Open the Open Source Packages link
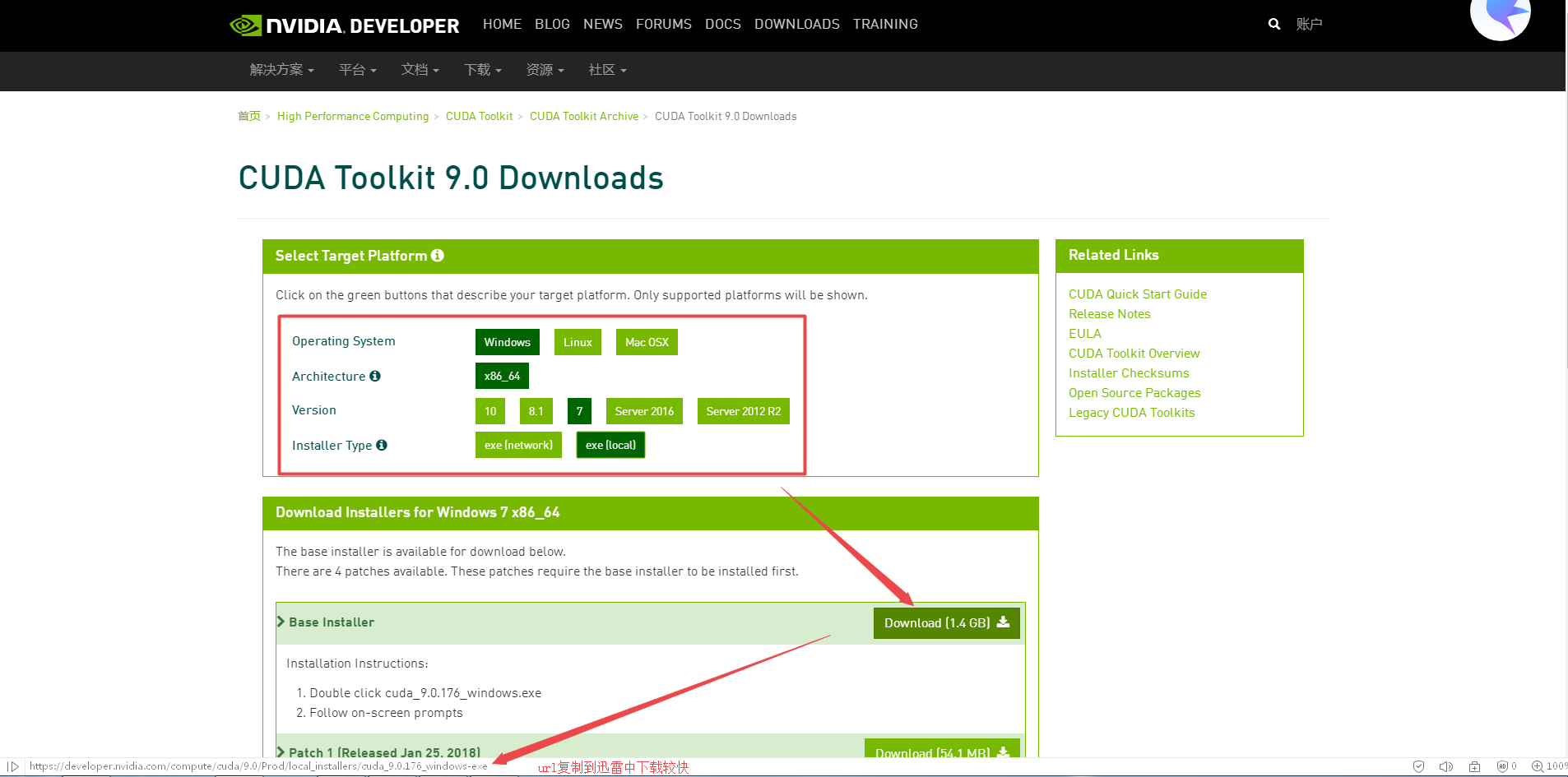 click(x=1134, y=393)
